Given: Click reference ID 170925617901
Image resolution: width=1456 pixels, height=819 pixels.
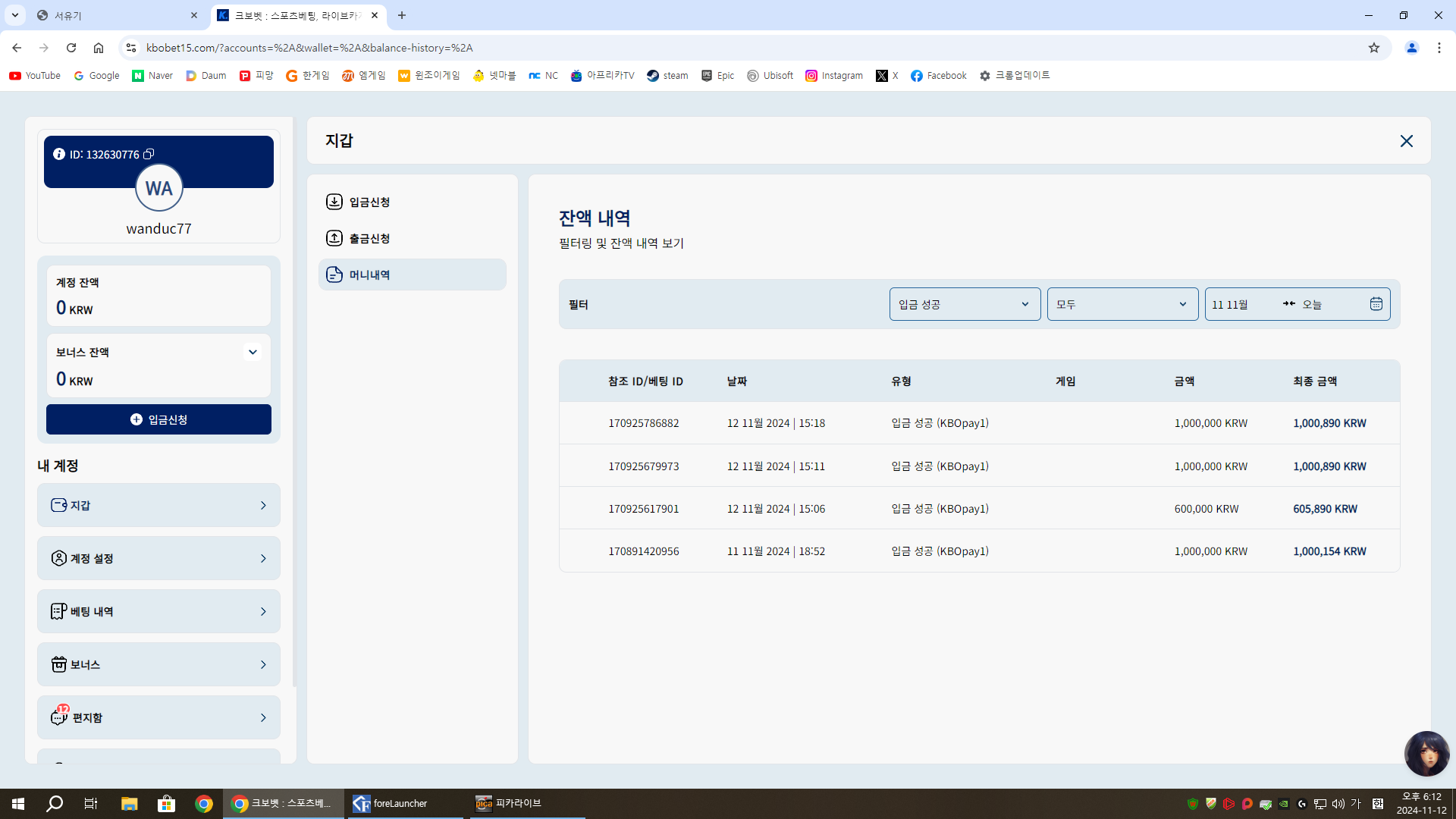Looking at the screenshot, I should [644, 509].
